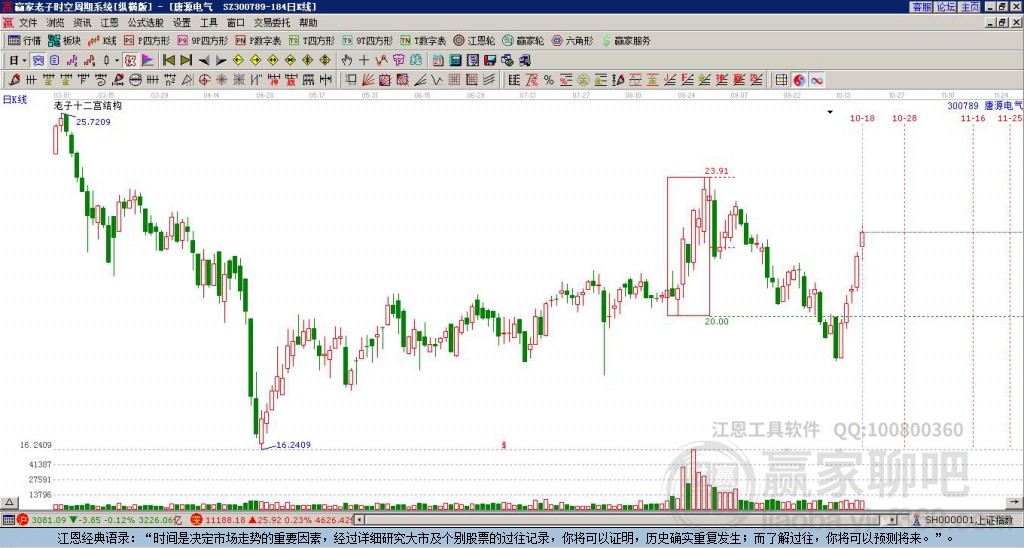Click the 论坛 forum button
This screenshot has width=1024, height=548.
tap(945, 7)
